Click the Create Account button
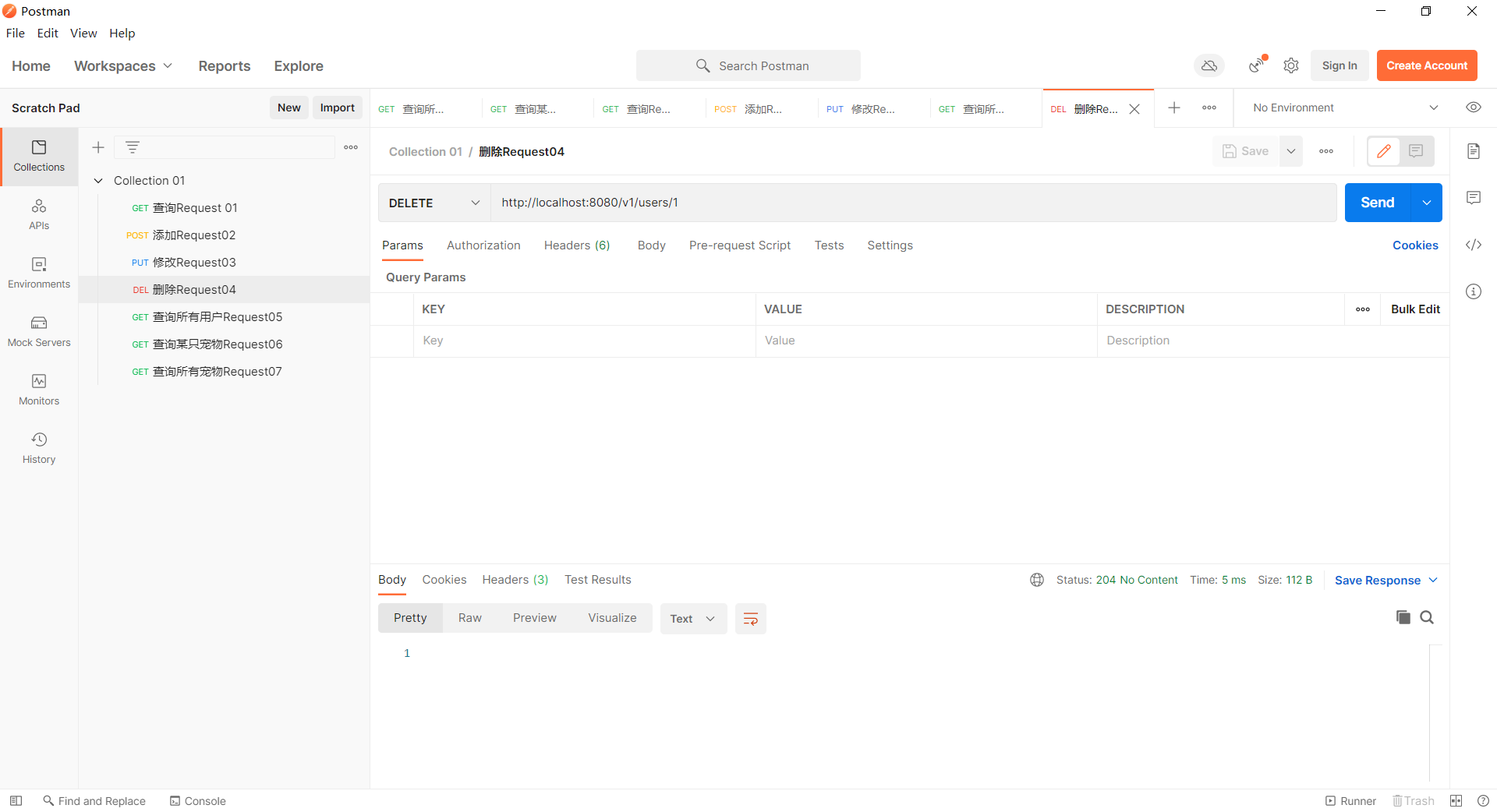Viewport: 1497px width, 812px height. click(1427, 65)
